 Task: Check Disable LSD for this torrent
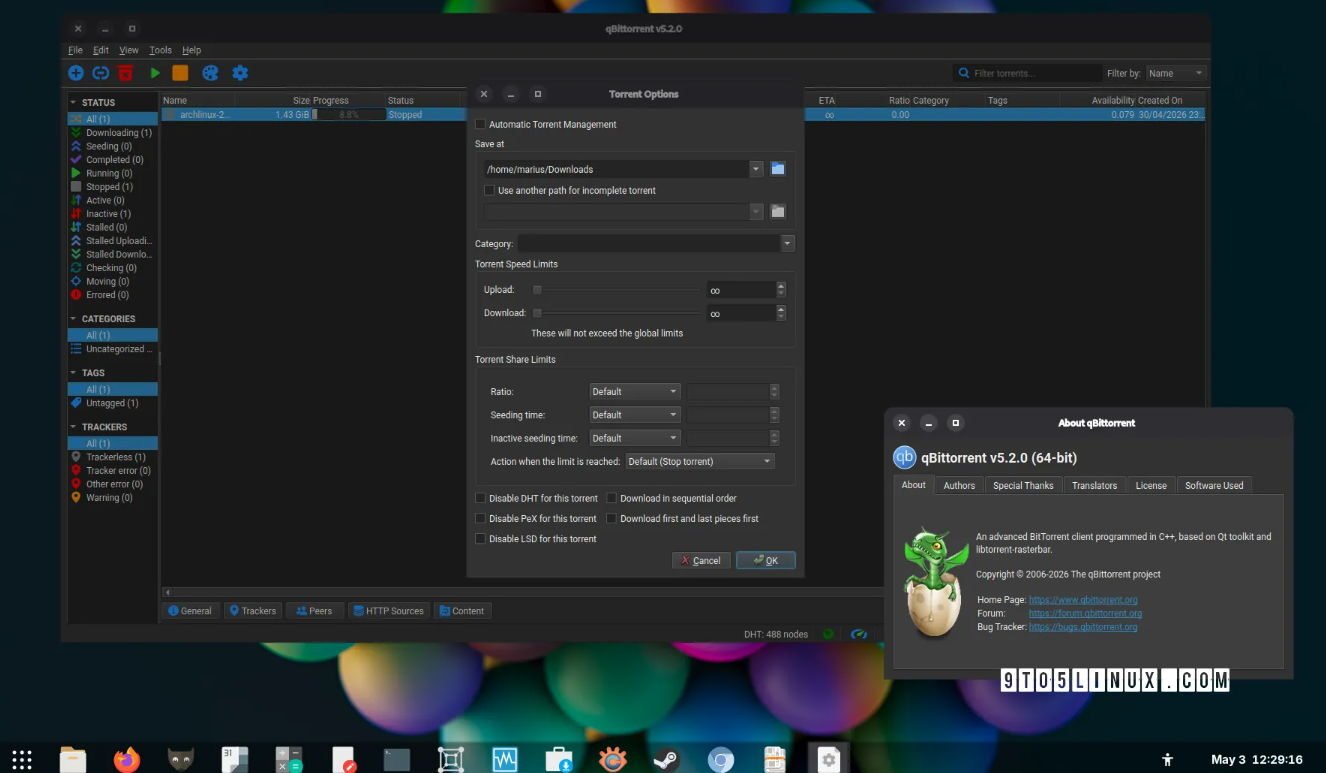[480, 539]
